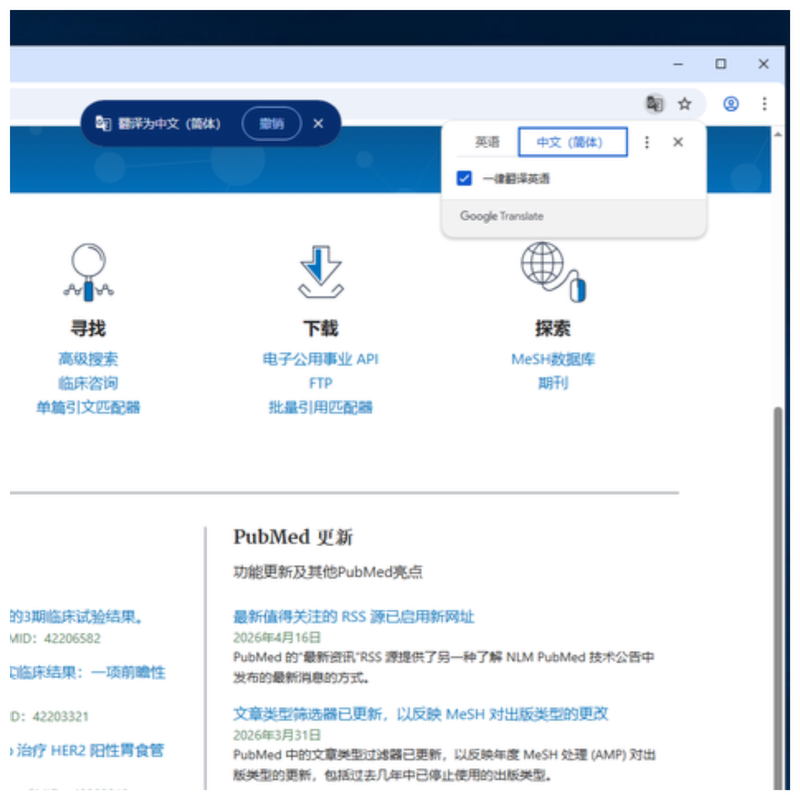The width and height of the screenshot is (800, 800).
Task: Open the MeSH数据库 link
Action: 553,359
